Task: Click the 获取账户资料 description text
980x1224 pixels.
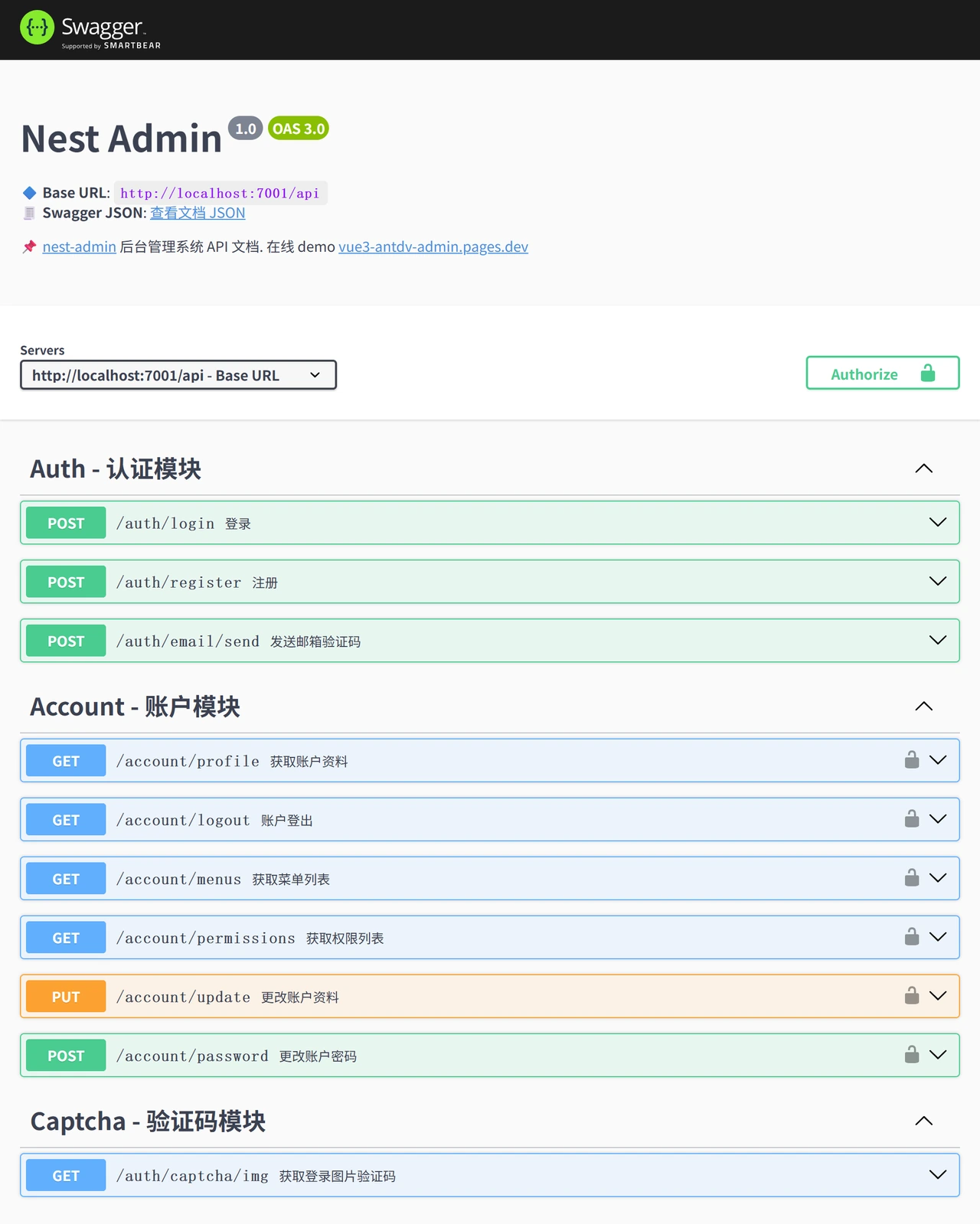Action: pyautogui.click(x=309, y=762)
